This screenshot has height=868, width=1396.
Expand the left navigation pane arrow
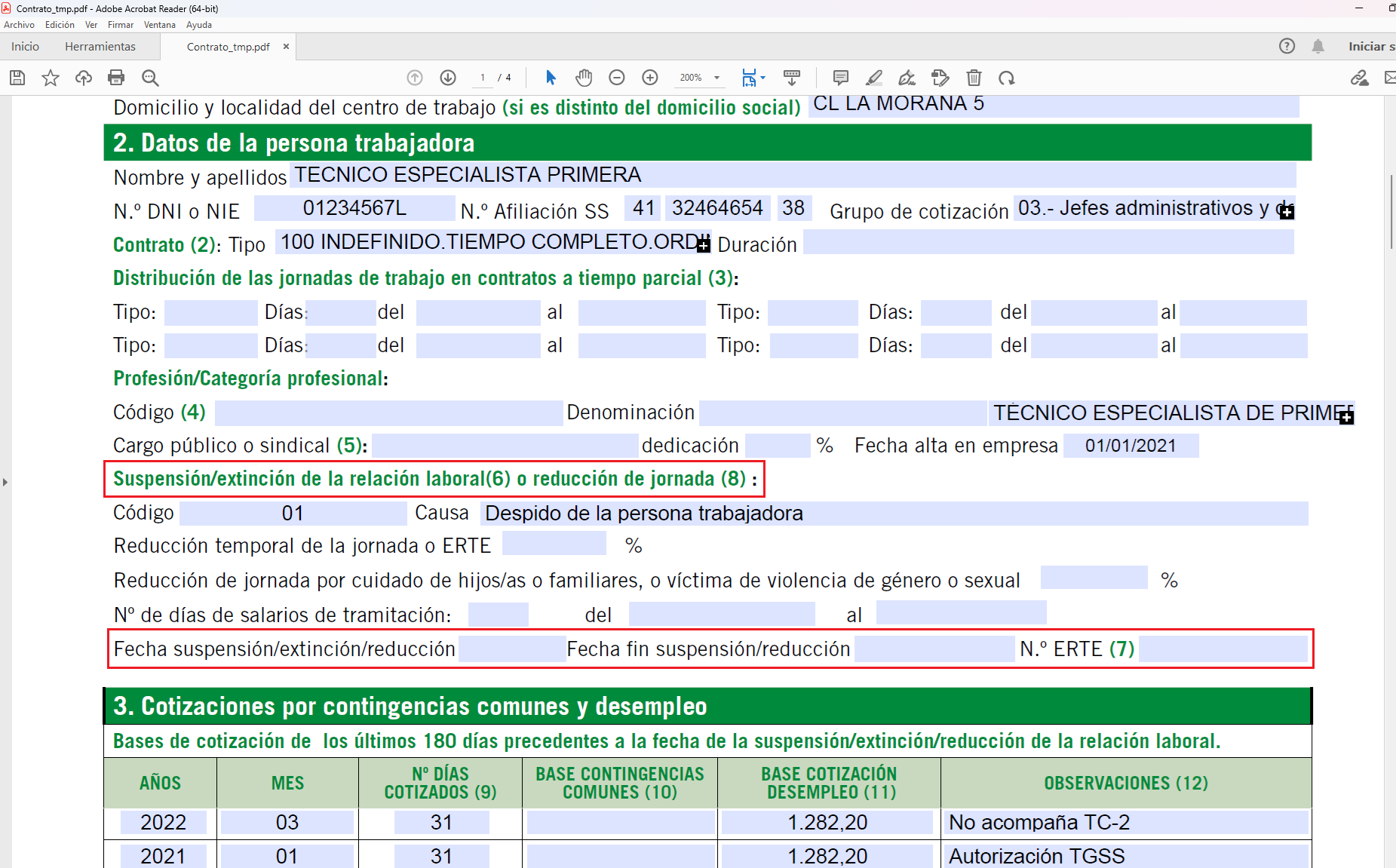[x=5, y=482]
